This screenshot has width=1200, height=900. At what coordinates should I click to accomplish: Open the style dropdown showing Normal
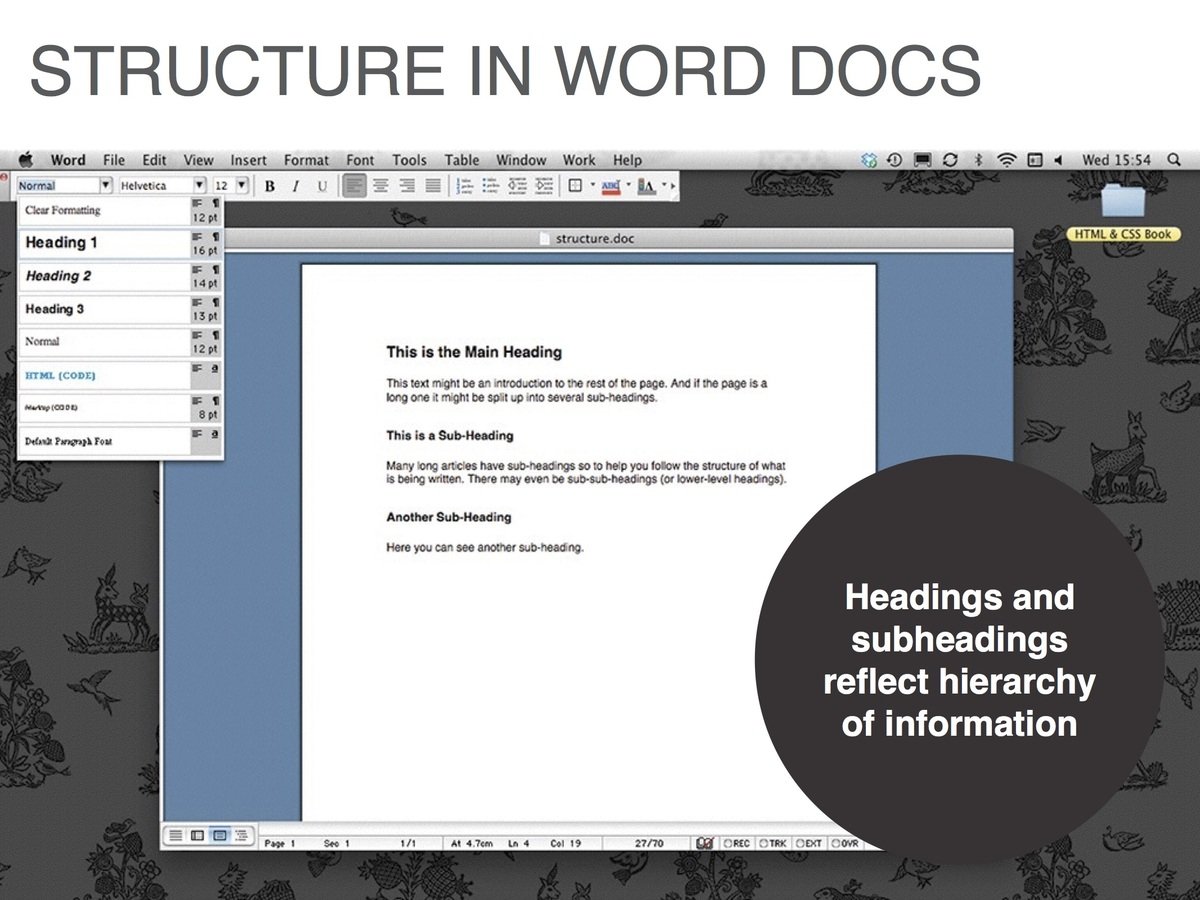coord(105,186)
